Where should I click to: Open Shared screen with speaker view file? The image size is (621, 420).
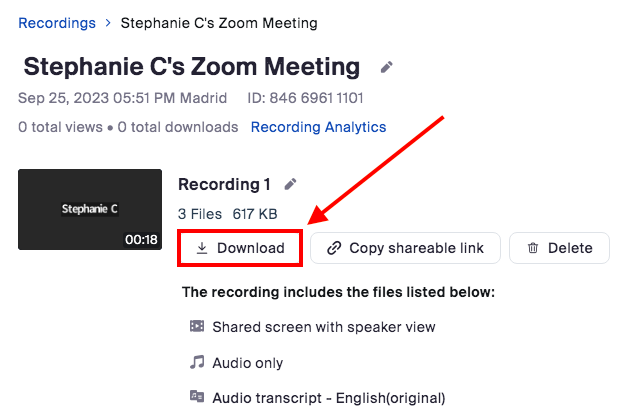pos(324,327)
